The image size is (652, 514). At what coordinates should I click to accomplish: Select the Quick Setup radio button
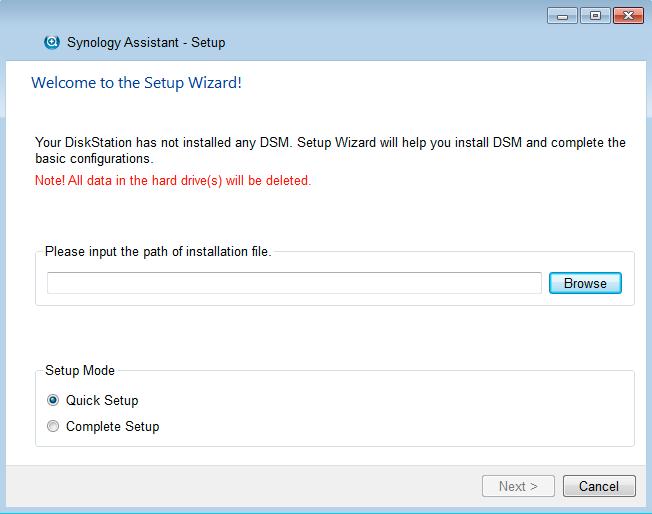(53, 400)
